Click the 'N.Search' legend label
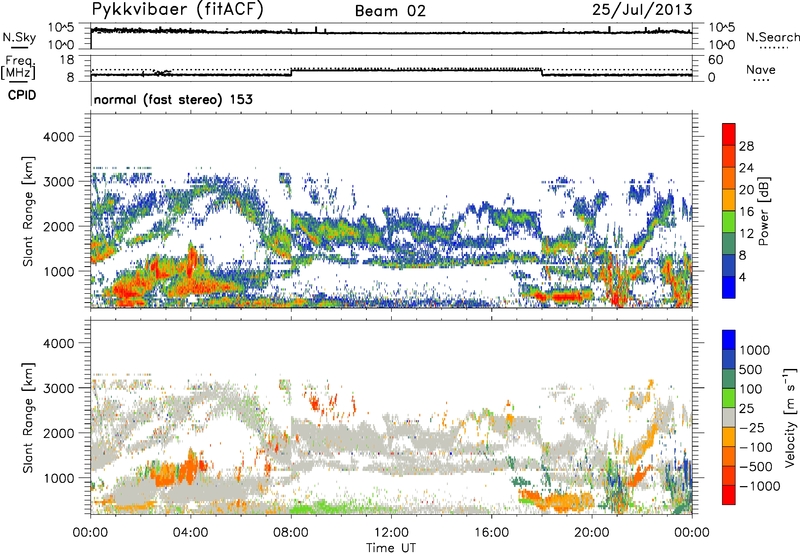This screenshot has width=800, height=554. pos(772,37)
